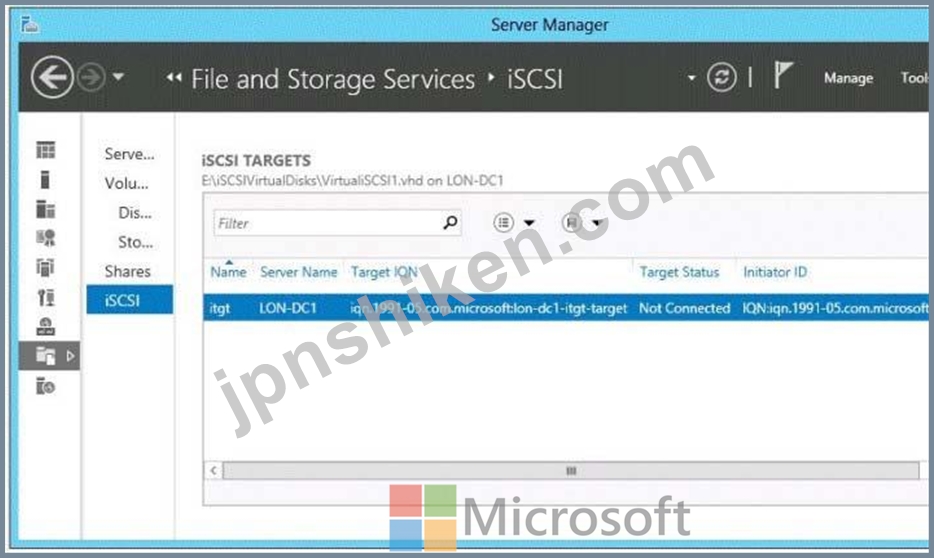Viewport: 934px width, 558px height.
Task: Click into the Filter text field
Action: [328, 223]
